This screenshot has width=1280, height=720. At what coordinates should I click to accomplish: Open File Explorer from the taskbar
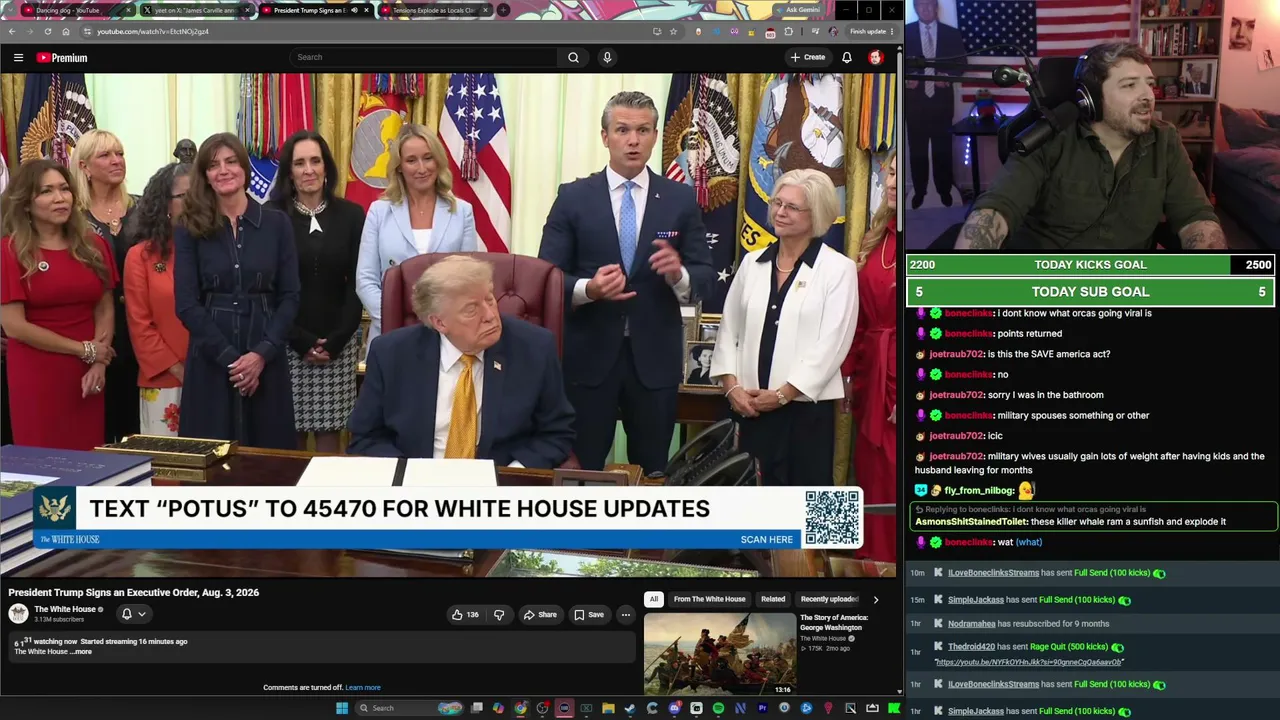(x=608, y=708)
